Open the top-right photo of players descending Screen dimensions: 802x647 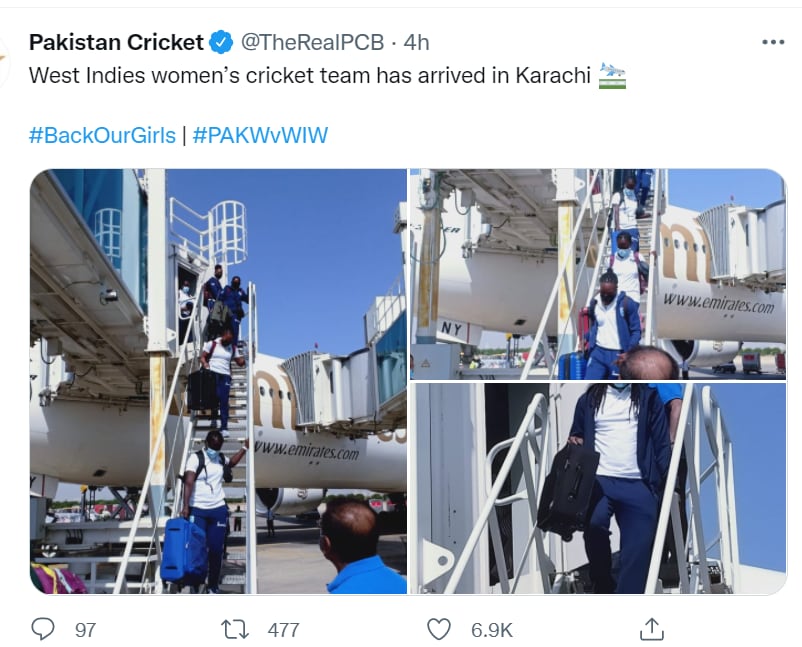pos(598,274)
